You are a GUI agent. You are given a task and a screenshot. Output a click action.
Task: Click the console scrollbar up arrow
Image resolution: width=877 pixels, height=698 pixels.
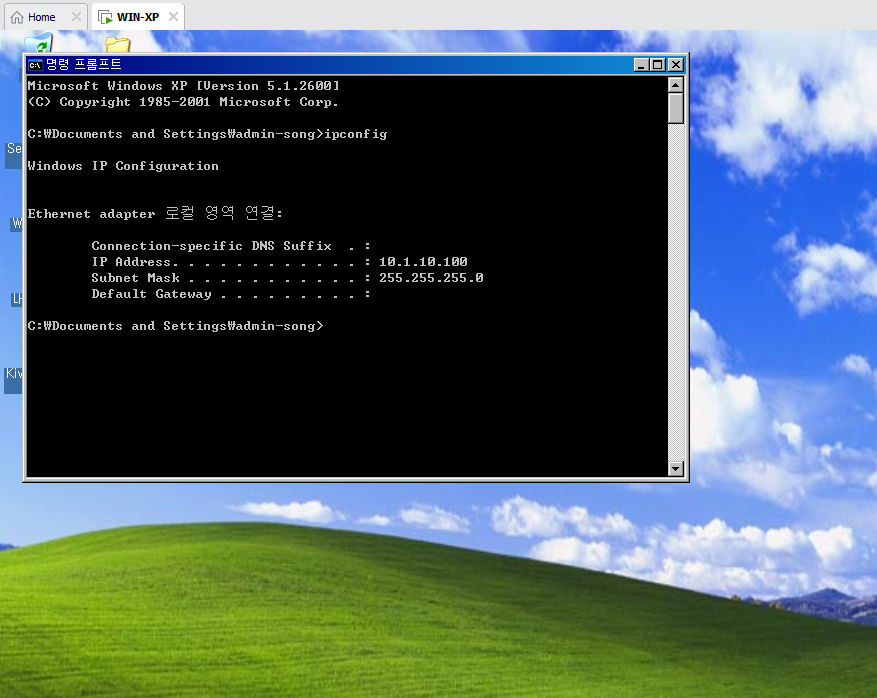click(676, 85)
